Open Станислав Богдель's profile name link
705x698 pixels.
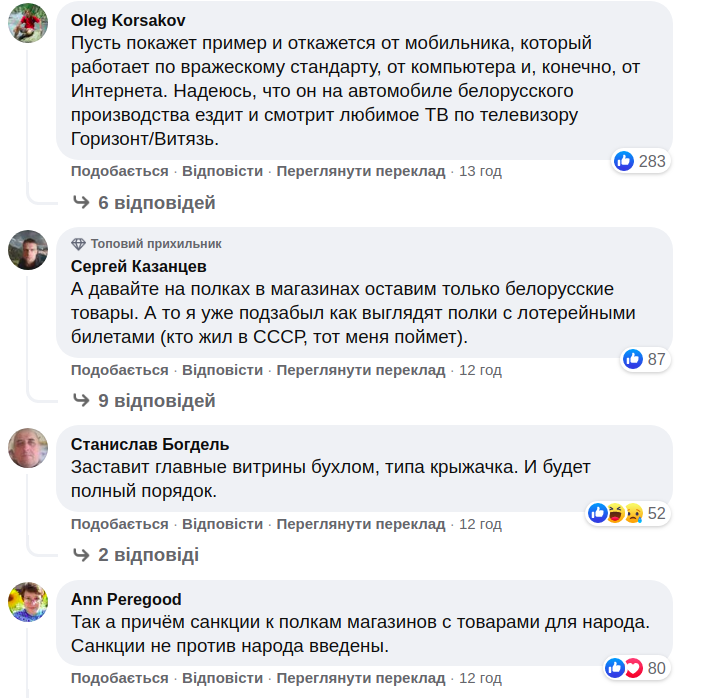point(150,444)
